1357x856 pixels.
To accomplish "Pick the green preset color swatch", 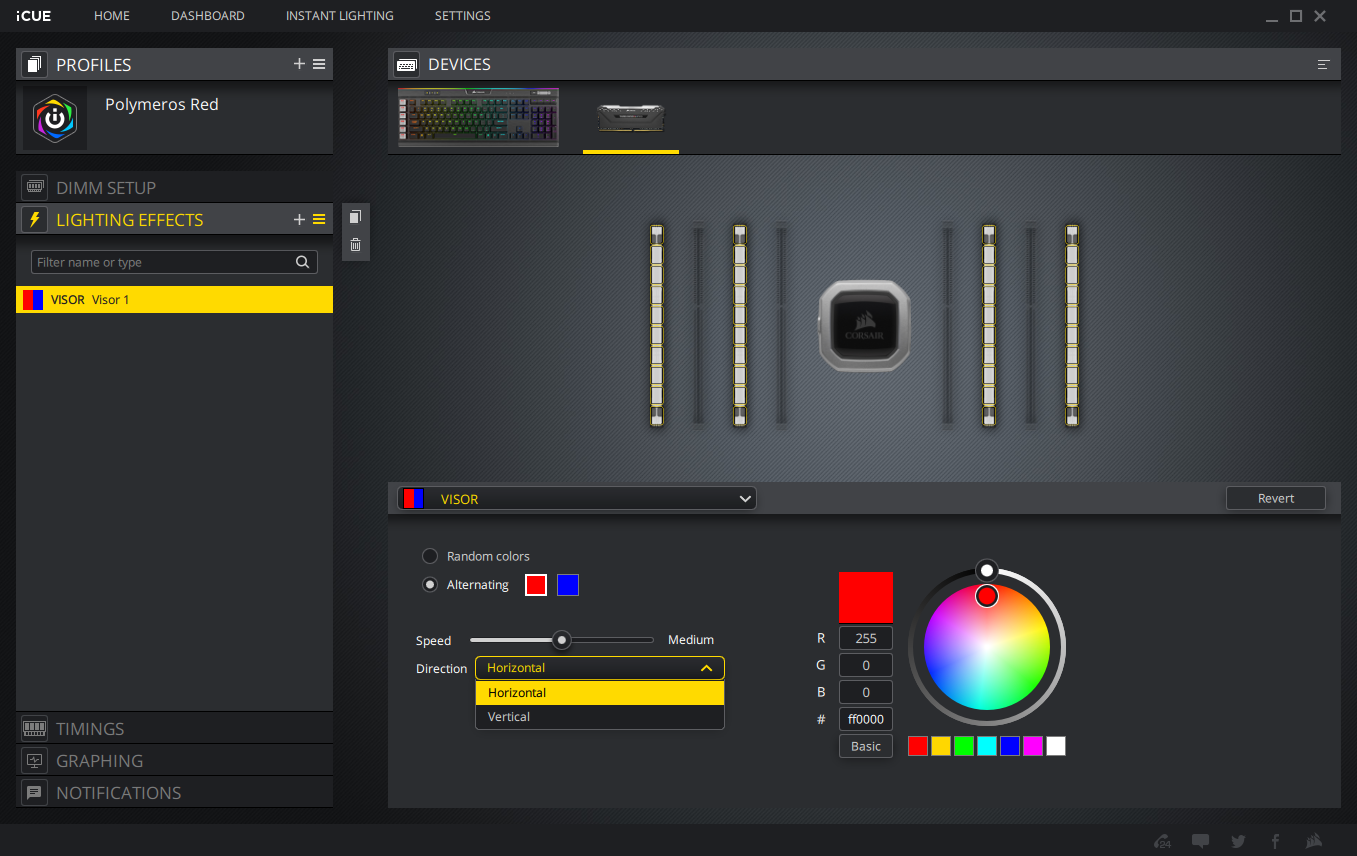I will pyautogui.click(x=964, y=746).
